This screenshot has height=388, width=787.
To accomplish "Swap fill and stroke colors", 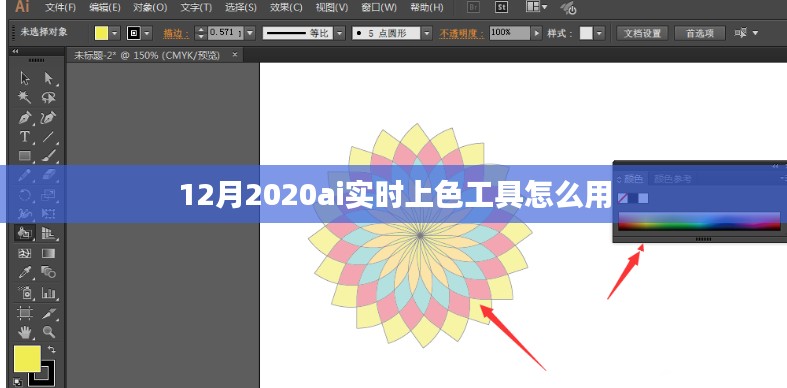I will (51, 350).
